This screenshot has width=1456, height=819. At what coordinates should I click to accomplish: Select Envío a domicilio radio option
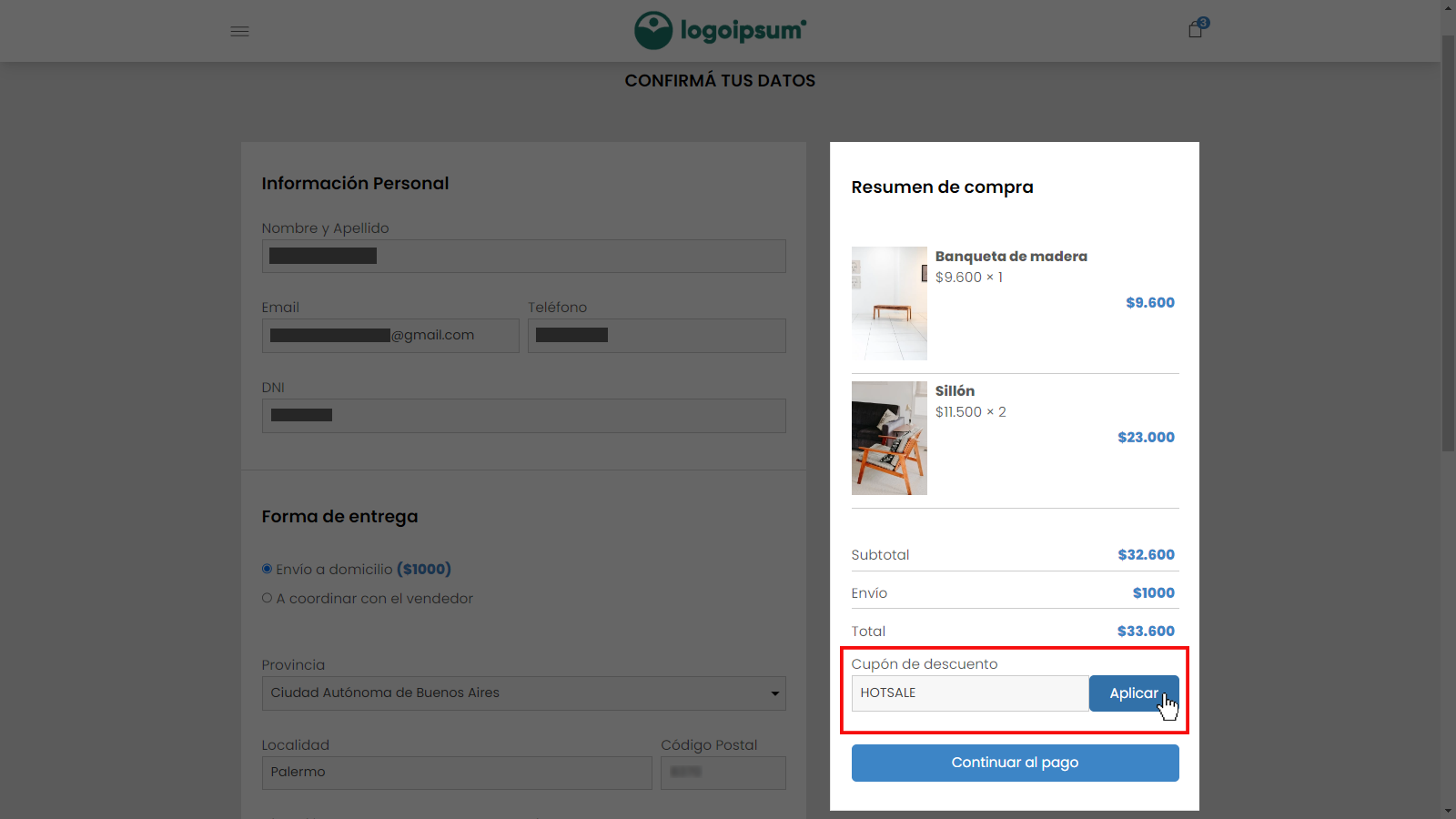[267, 569]
